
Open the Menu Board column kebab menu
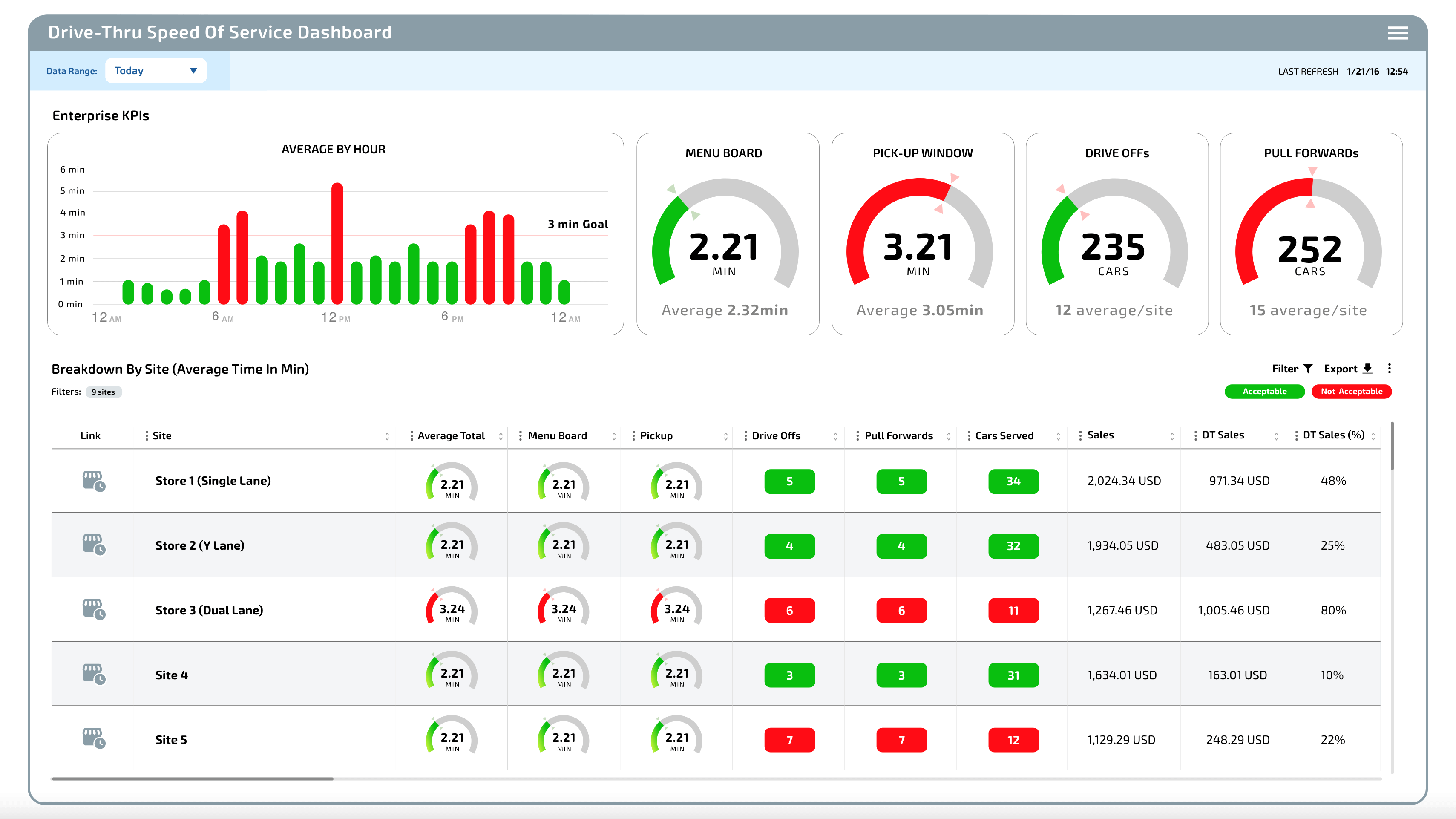tap(520, 435)
